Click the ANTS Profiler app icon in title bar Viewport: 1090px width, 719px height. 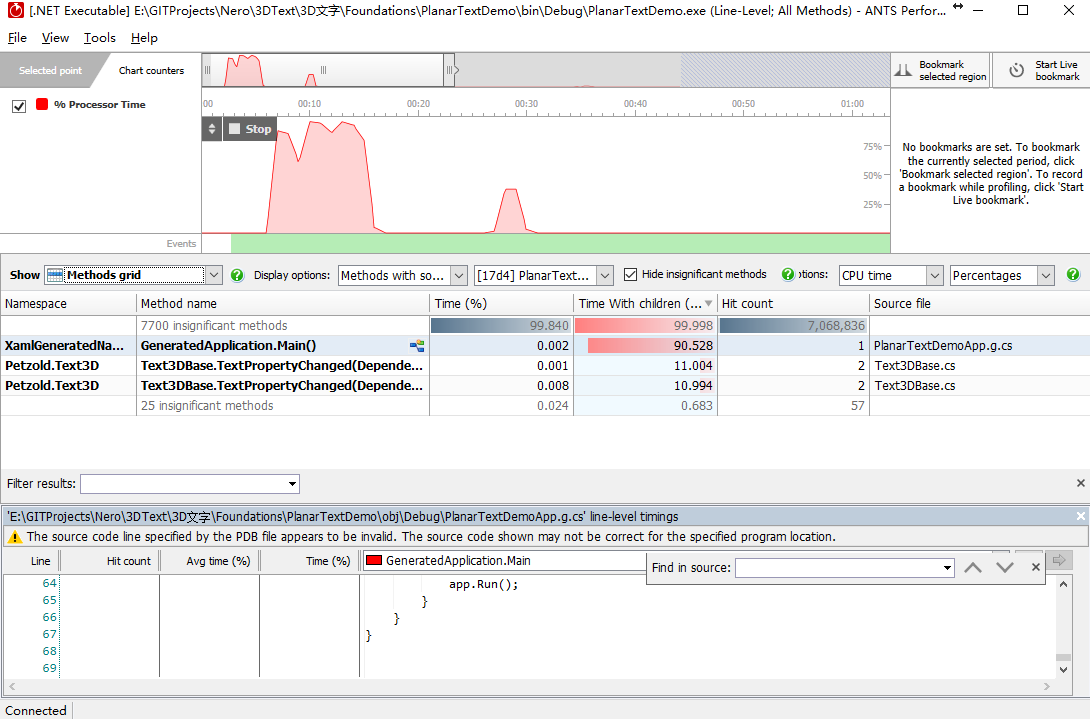pyautogui.click(x=15, y=10)
